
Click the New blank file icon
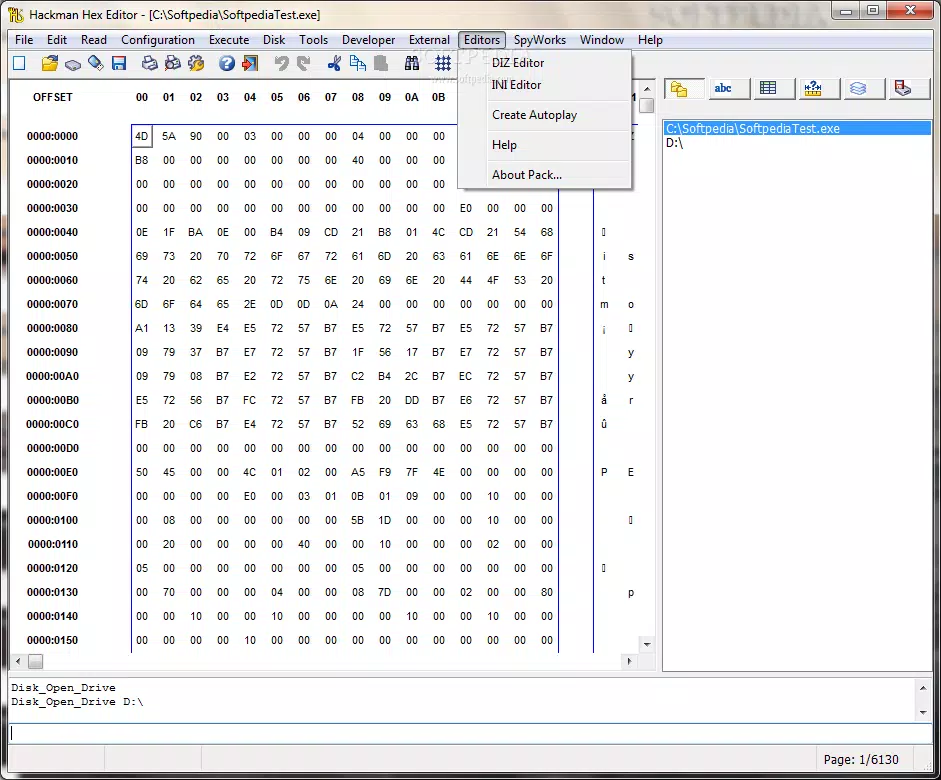click(19, 63)
